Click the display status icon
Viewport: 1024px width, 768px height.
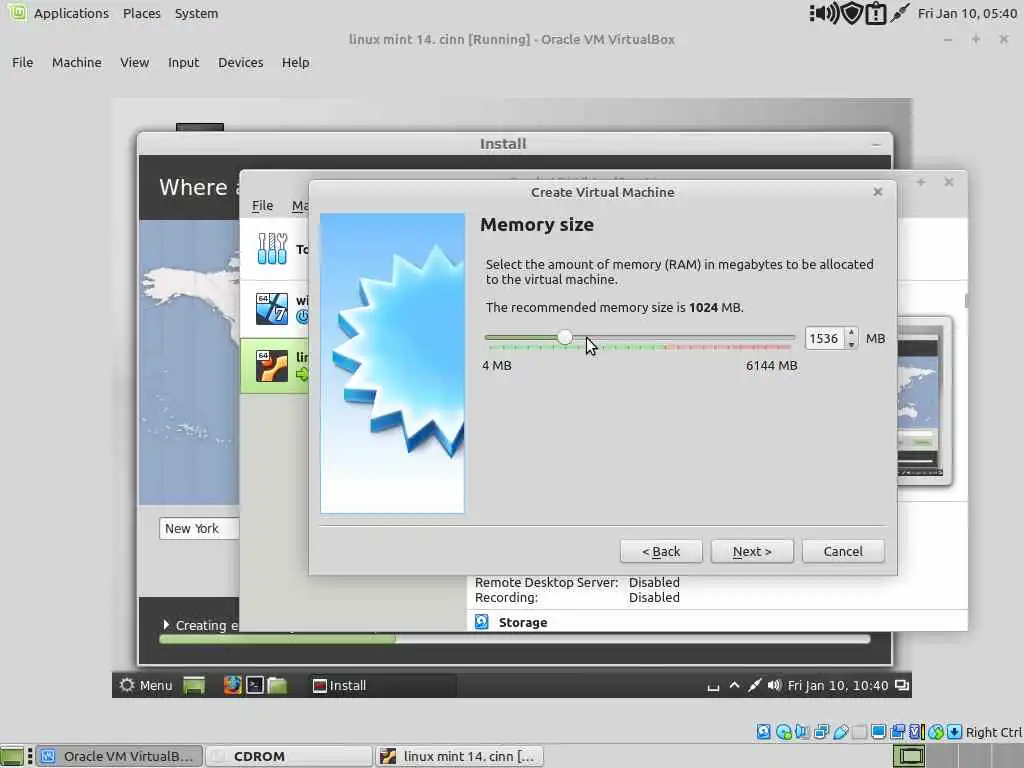[878, 731]
